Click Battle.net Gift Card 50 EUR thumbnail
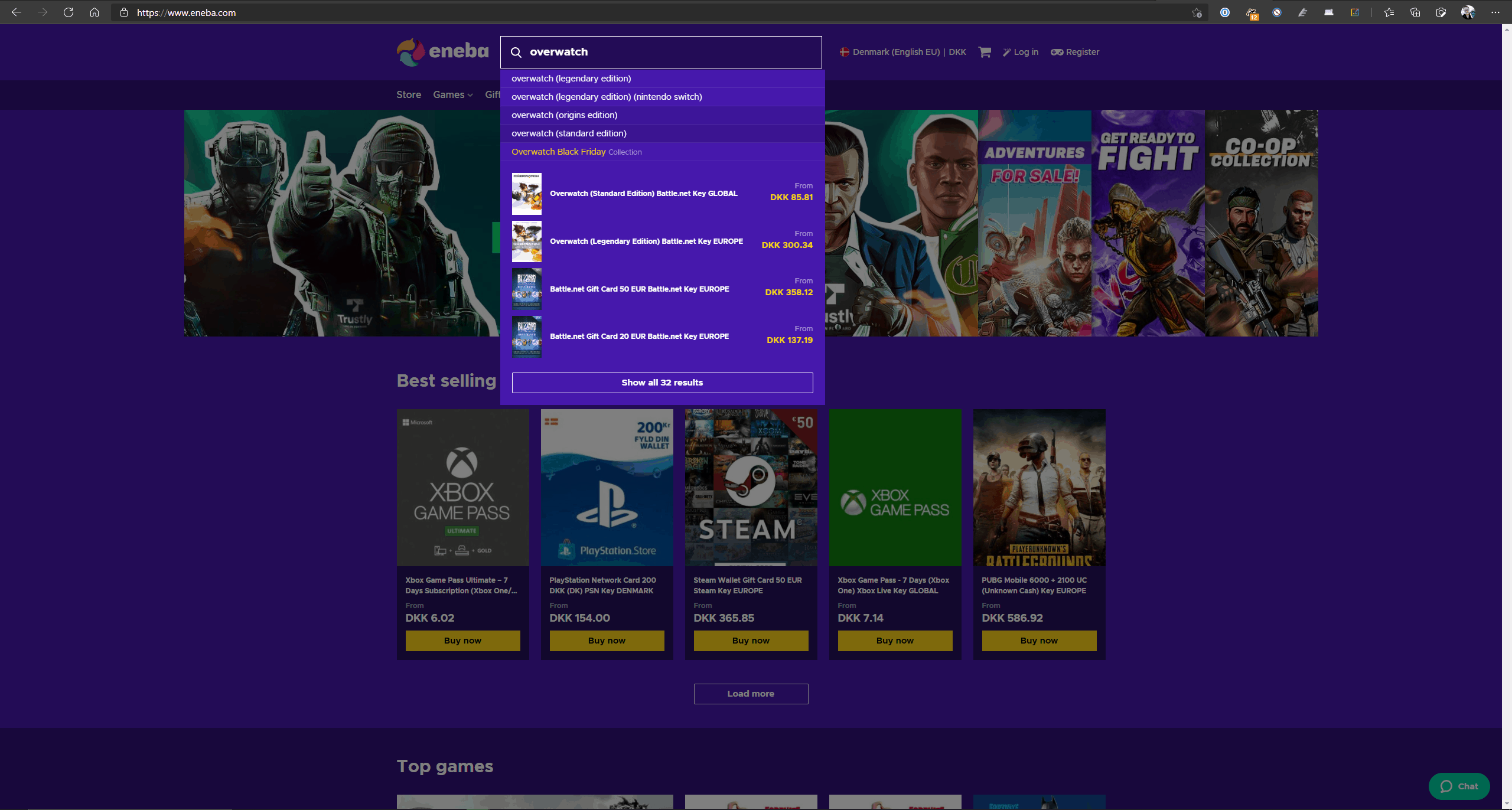The width and height of the screenshot is (1512, 810). click(526, 289)
